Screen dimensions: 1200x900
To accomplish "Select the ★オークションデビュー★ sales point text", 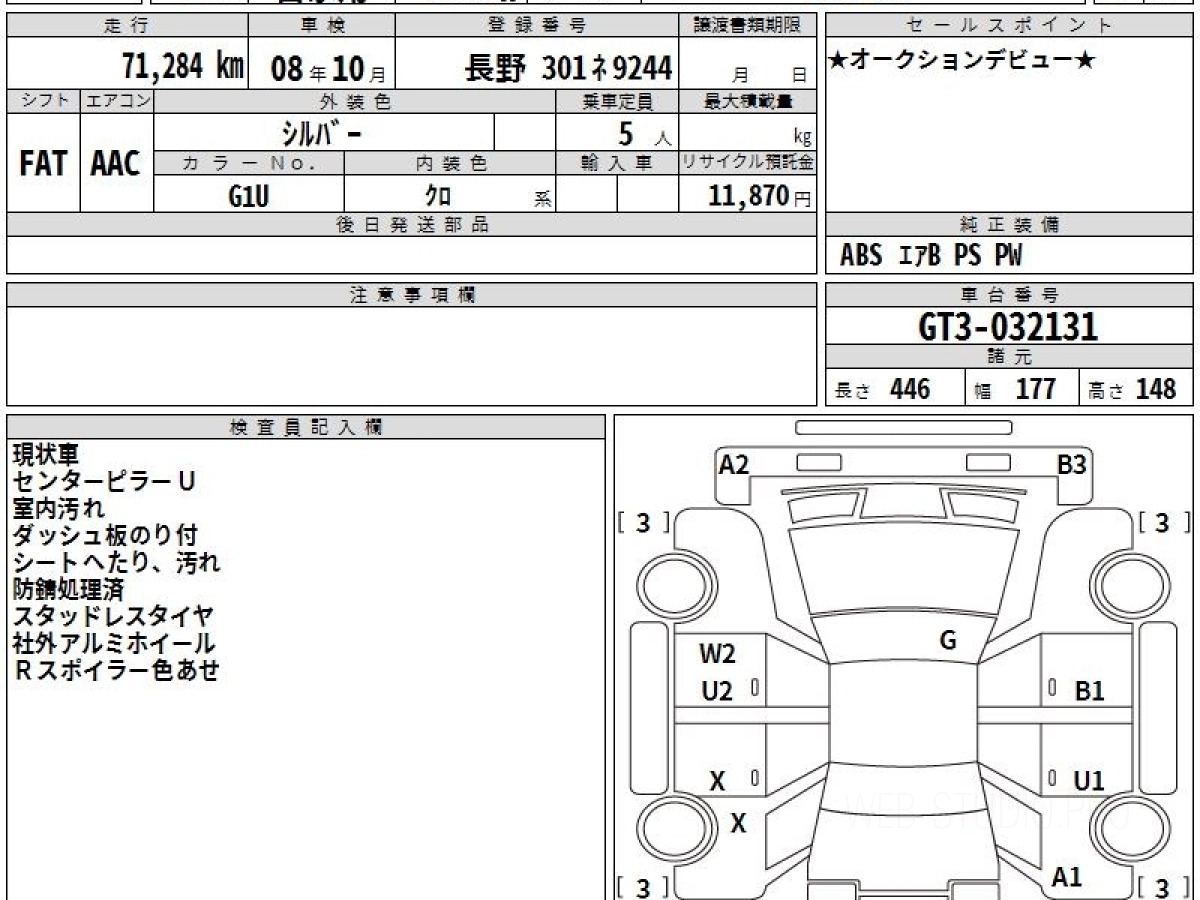I will coord(962,60).
